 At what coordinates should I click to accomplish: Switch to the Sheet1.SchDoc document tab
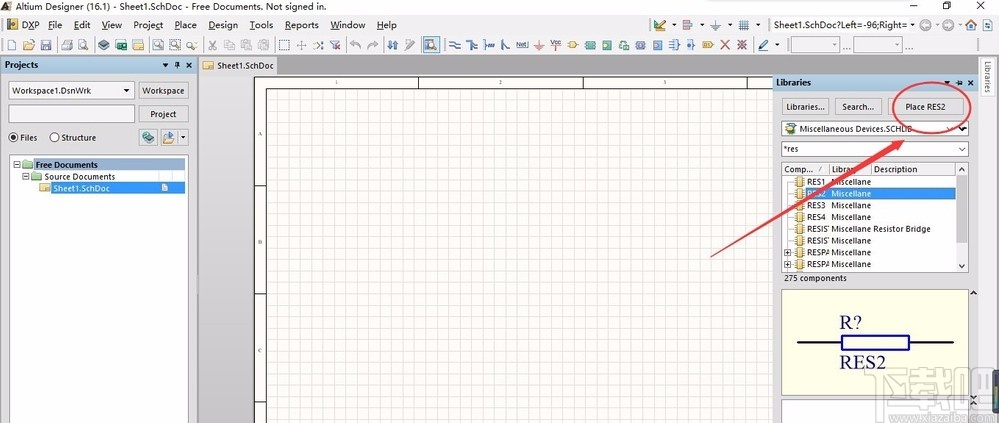point(239,66)
